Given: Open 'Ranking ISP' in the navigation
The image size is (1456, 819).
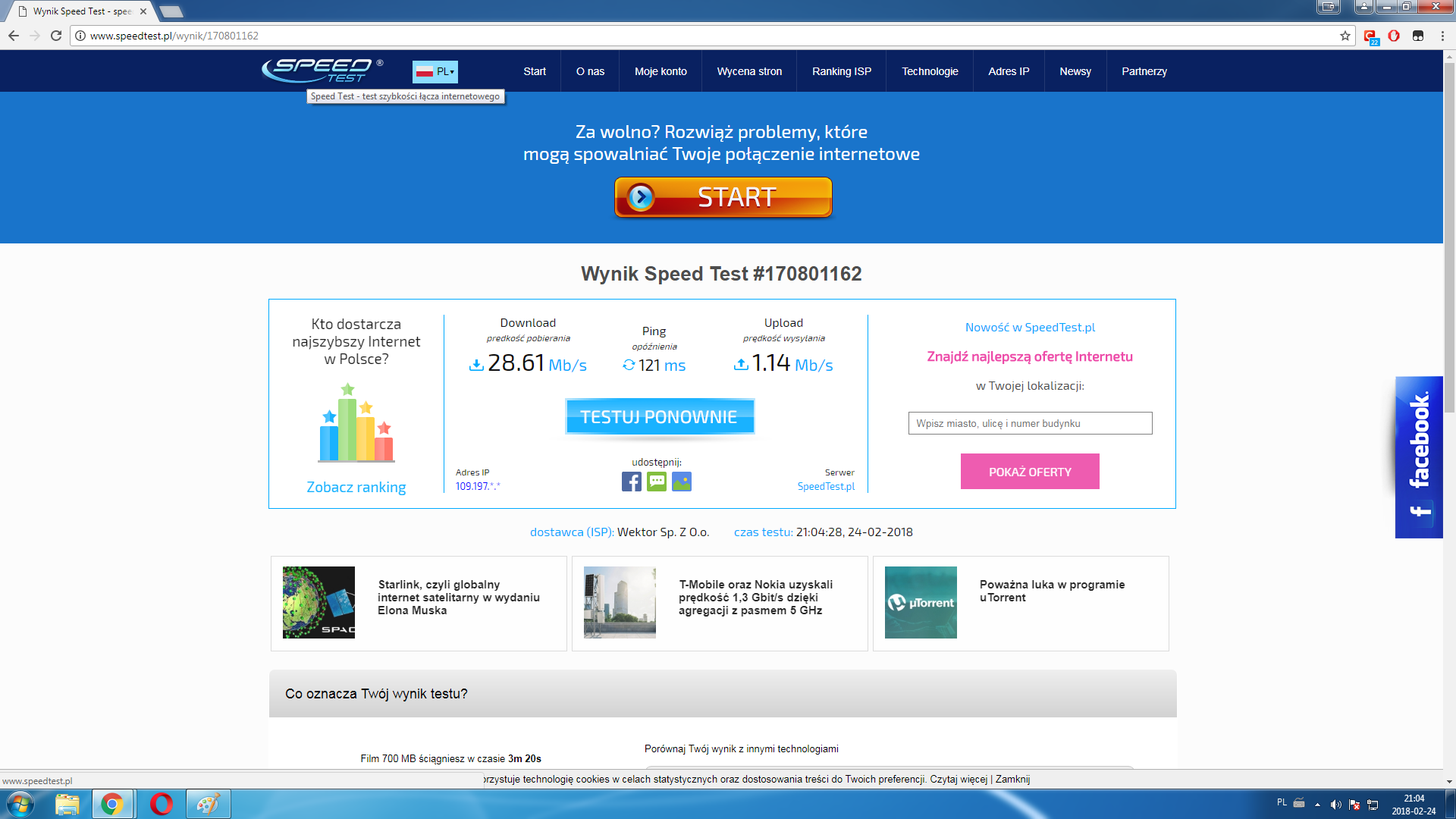Looking at the screenshot, I should coord(842,71).
